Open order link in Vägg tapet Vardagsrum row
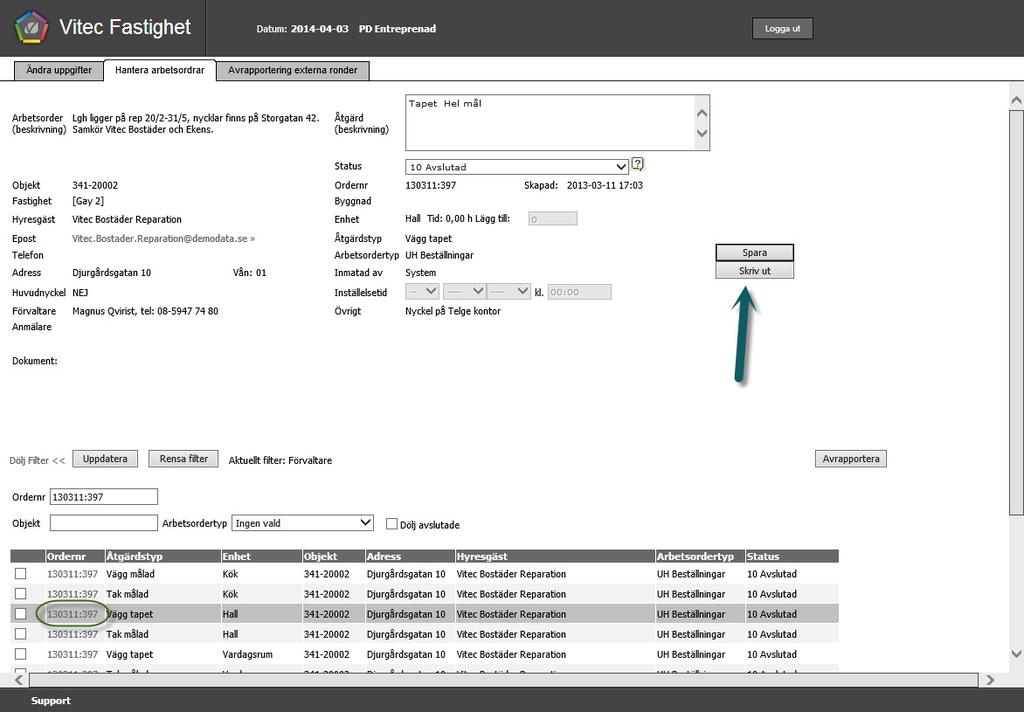Viewport: 1024px width, 712px height. [x=72, y=655]
